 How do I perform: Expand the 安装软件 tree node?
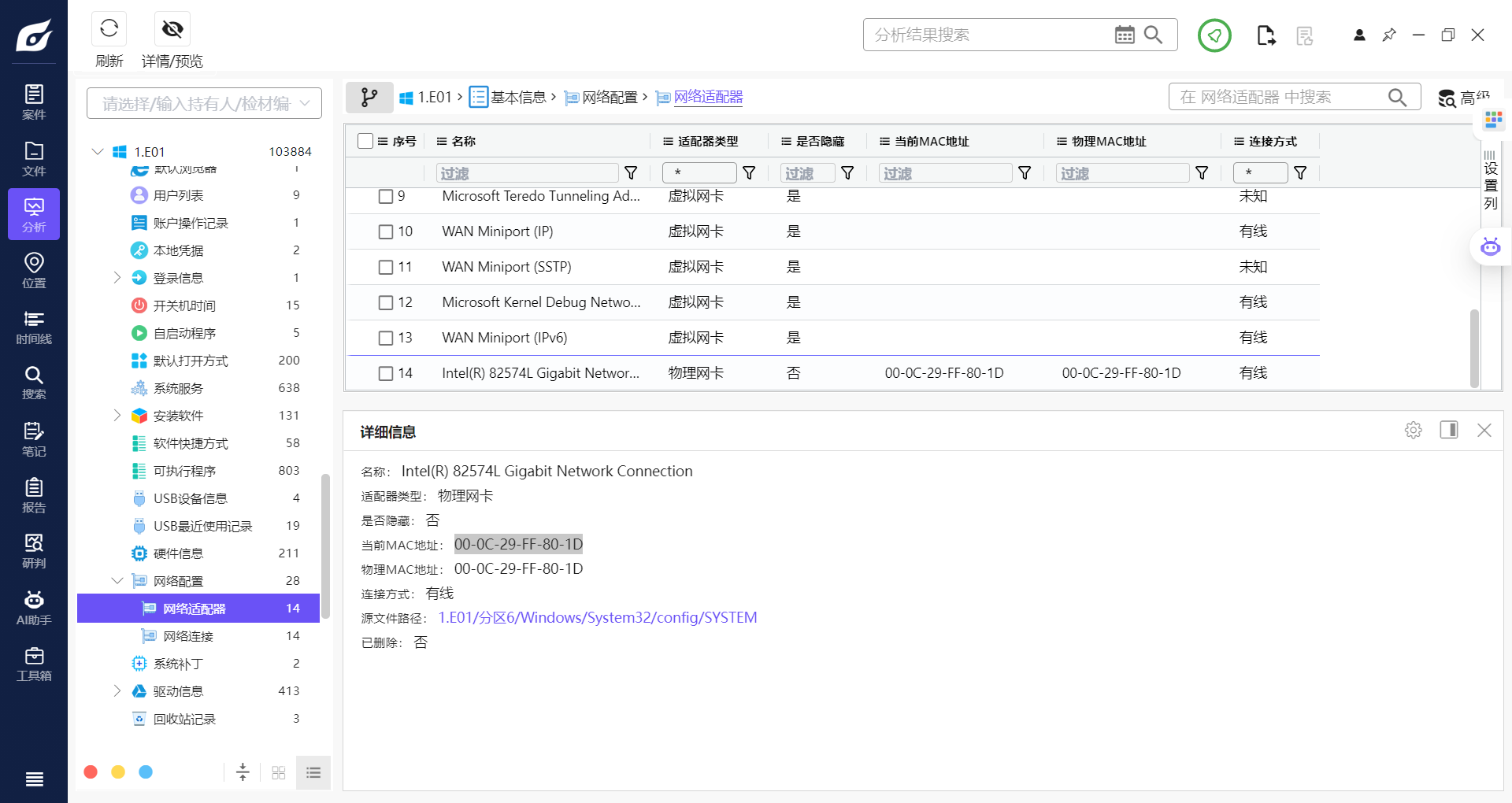click(x=117, y=415)
